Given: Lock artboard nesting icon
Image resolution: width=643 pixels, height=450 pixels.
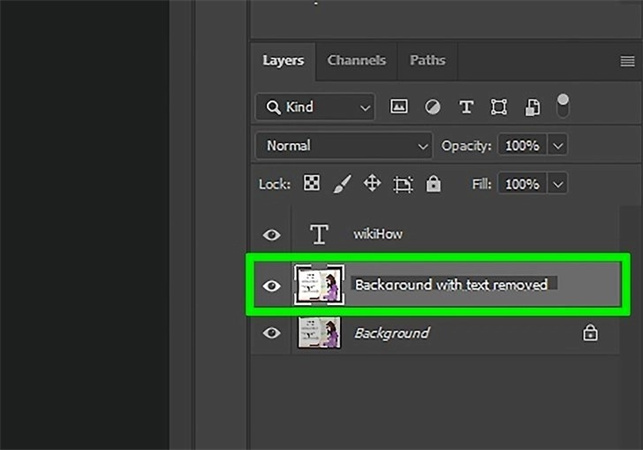Looking at the screenshot, I should coord(403,184).
